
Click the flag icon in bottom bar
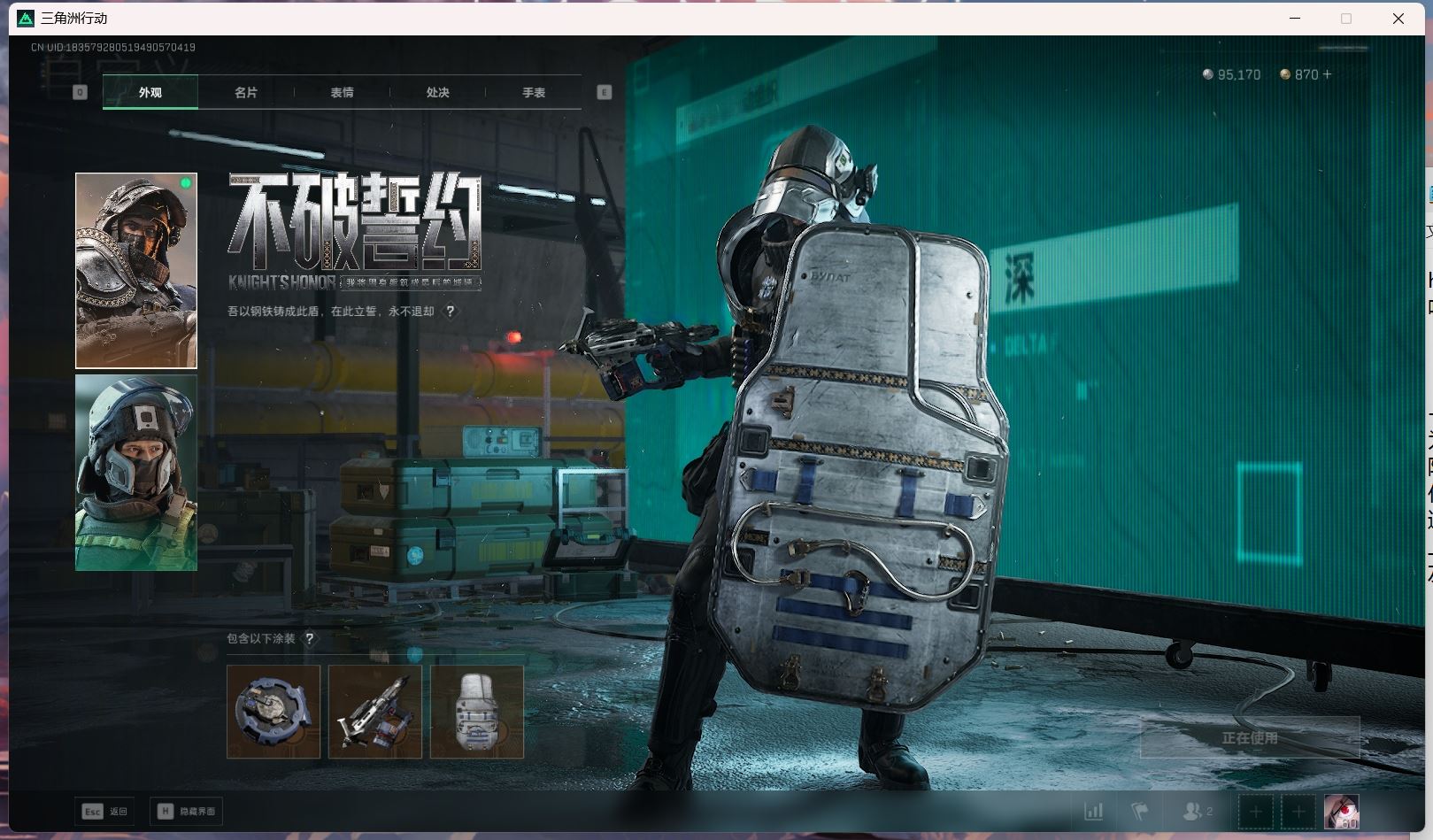tap(1140, 811)
